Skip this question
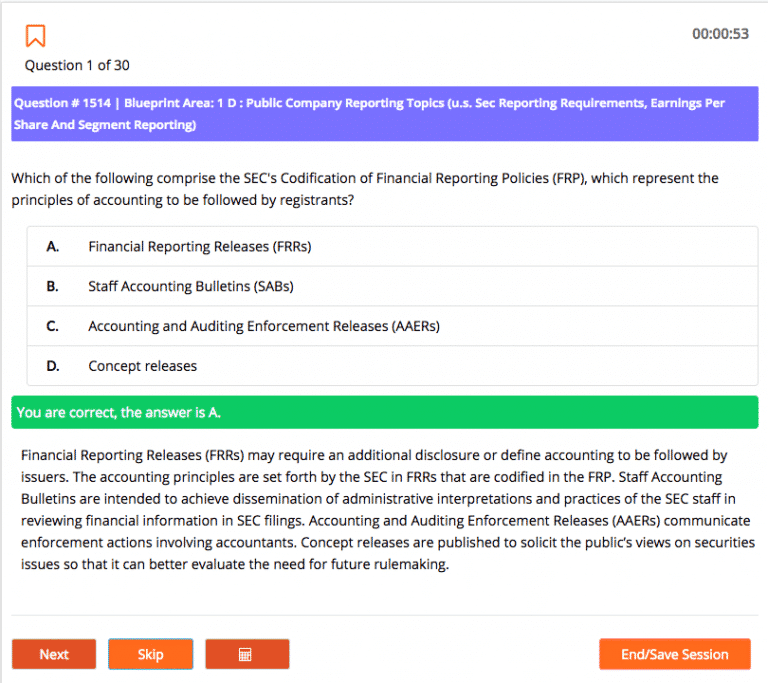Image resolution: width=768 pixels, height=683 pixels. [150, 654]
